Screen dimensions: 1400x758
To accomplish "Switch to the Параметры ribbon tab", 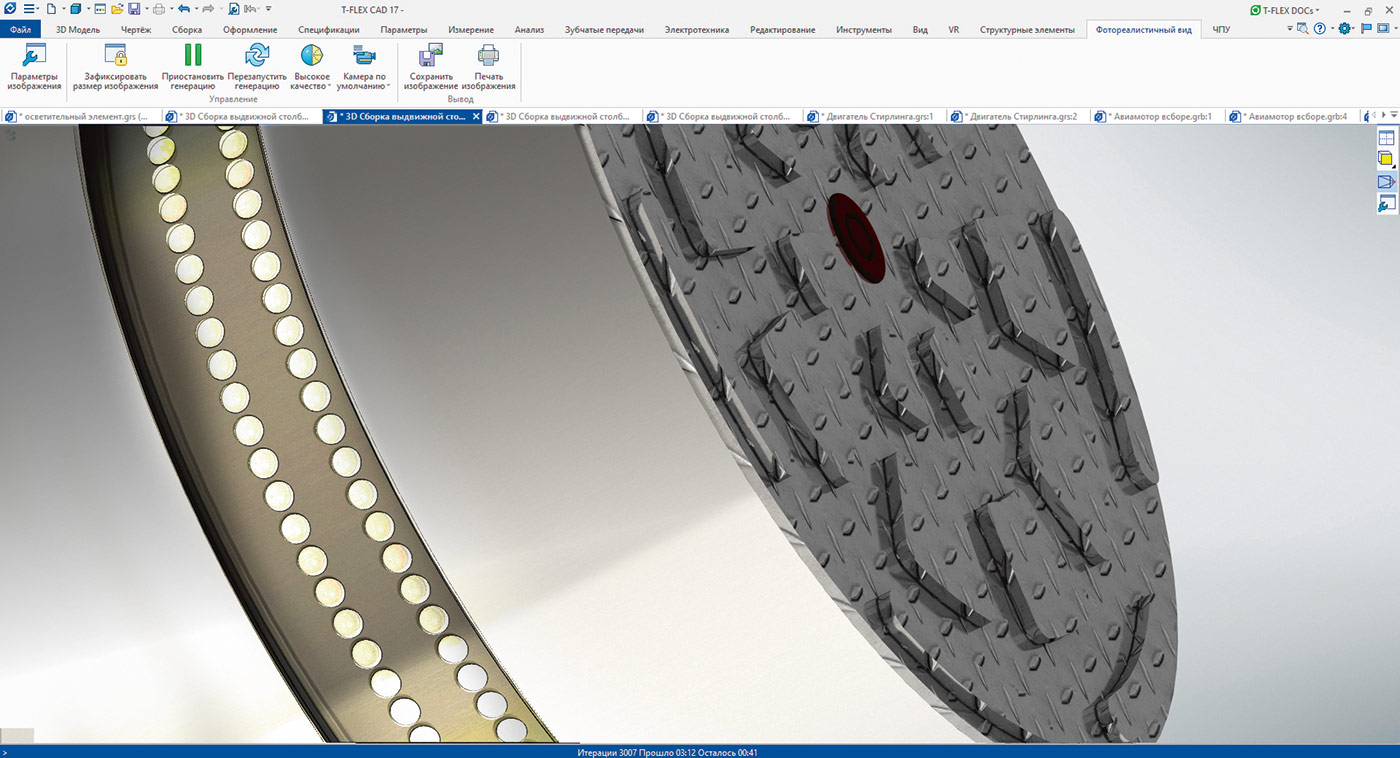I will pos(403,30).
